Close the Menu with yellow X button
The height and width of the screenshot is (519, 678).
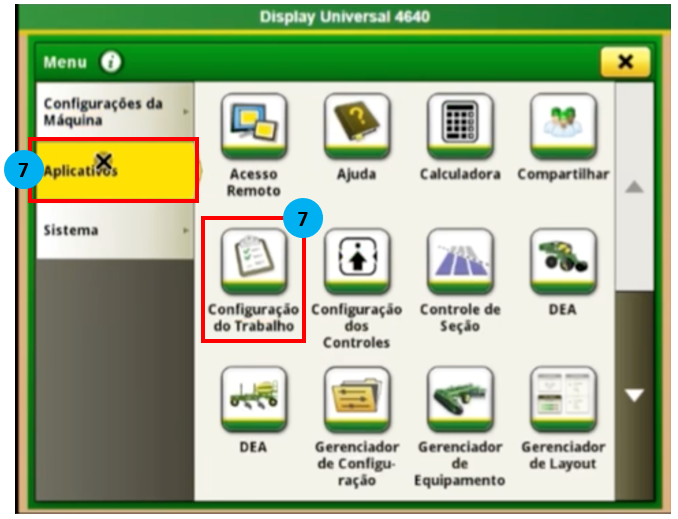[x=625, y=63]
